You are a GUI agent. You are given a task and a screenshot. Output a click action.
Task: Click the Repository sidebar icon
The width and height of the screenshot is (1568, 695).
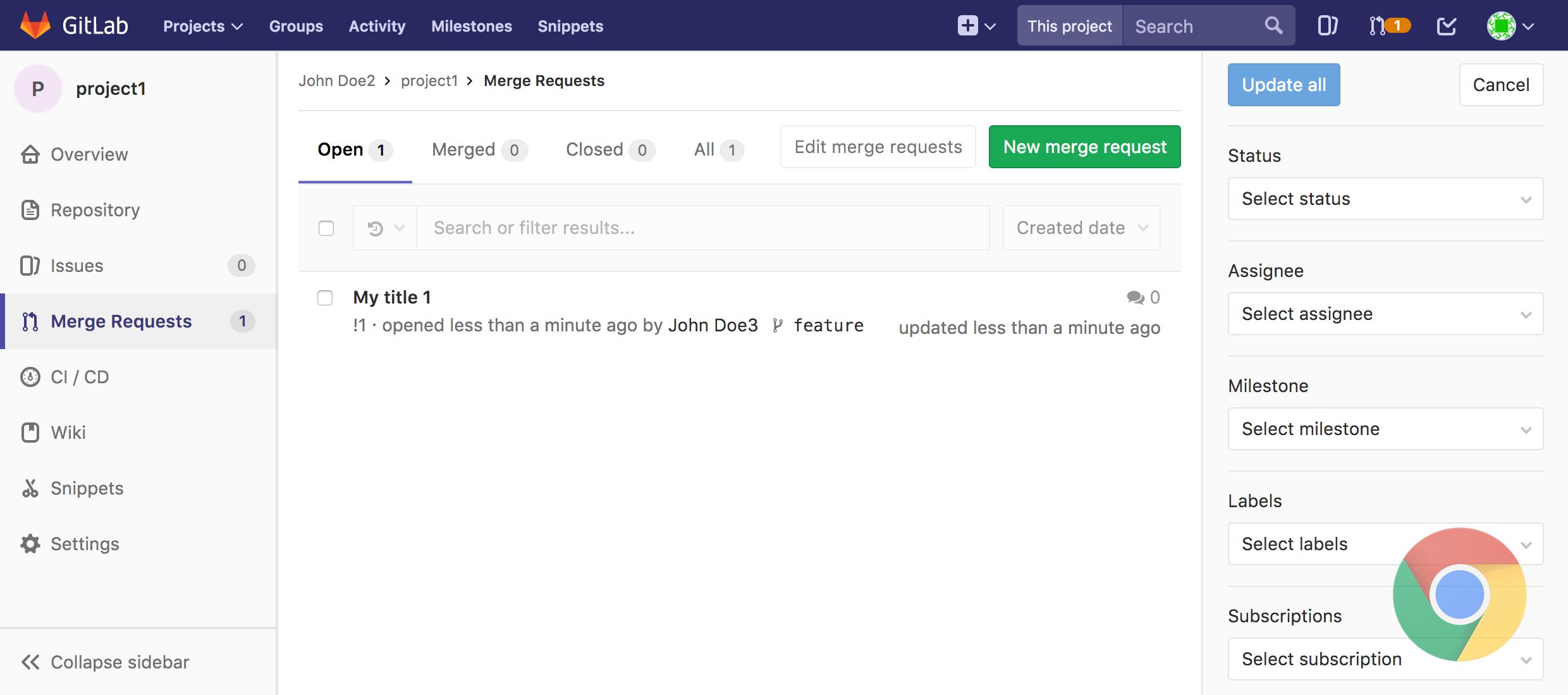tap(31, 210)
